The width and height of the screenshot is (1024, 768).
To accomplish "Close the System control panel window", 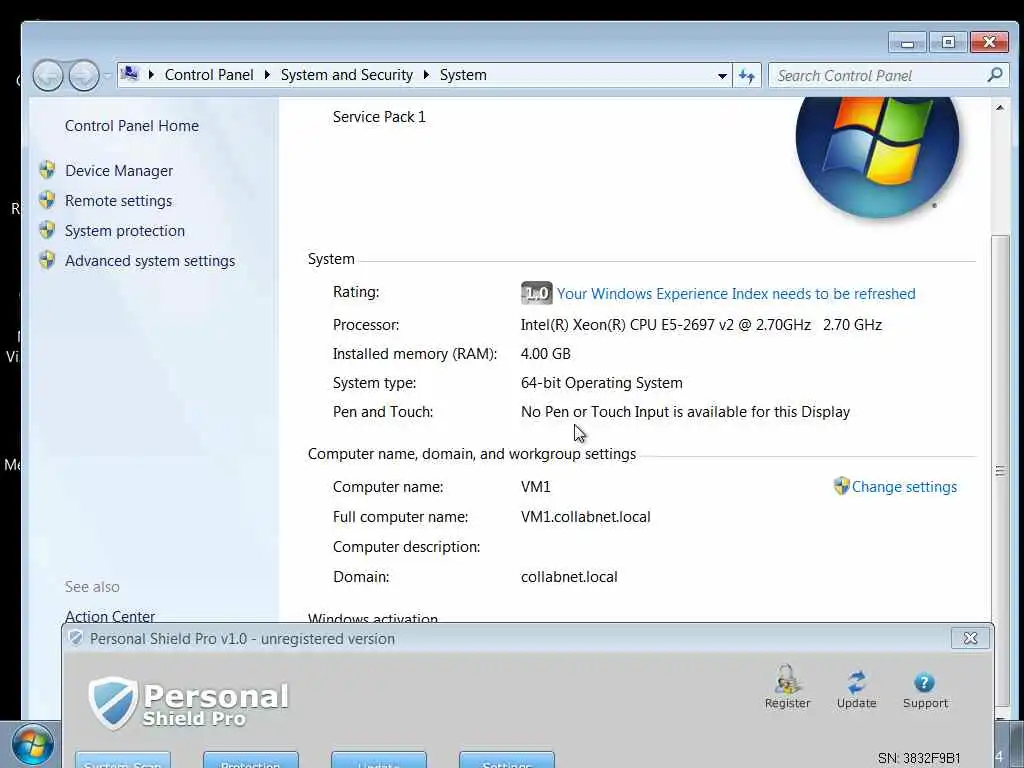I will click(989, 42).
